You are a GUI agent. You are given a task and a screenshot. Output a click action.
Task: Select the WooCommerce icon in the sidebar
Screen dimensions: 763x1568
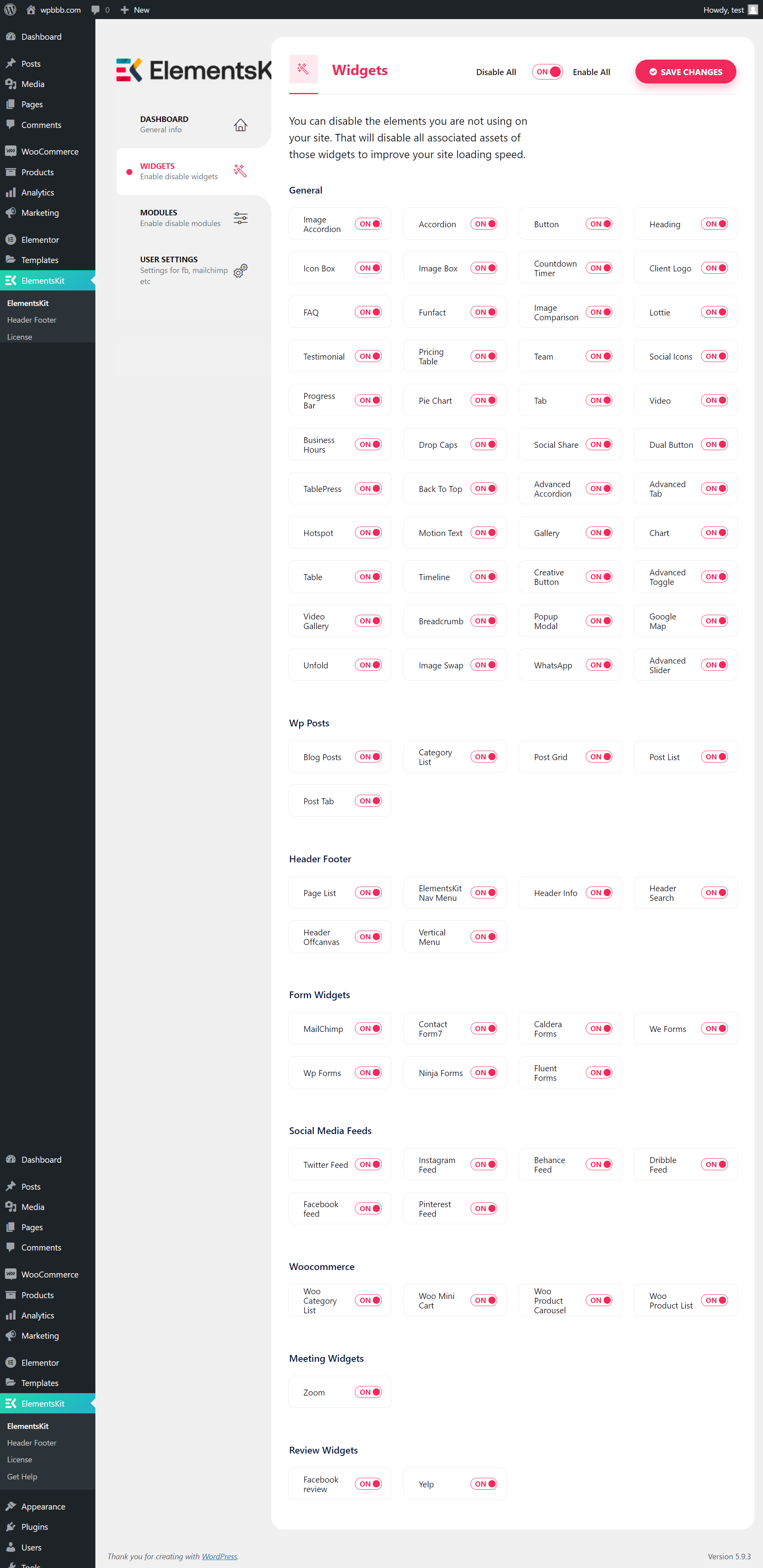(11, 150)
